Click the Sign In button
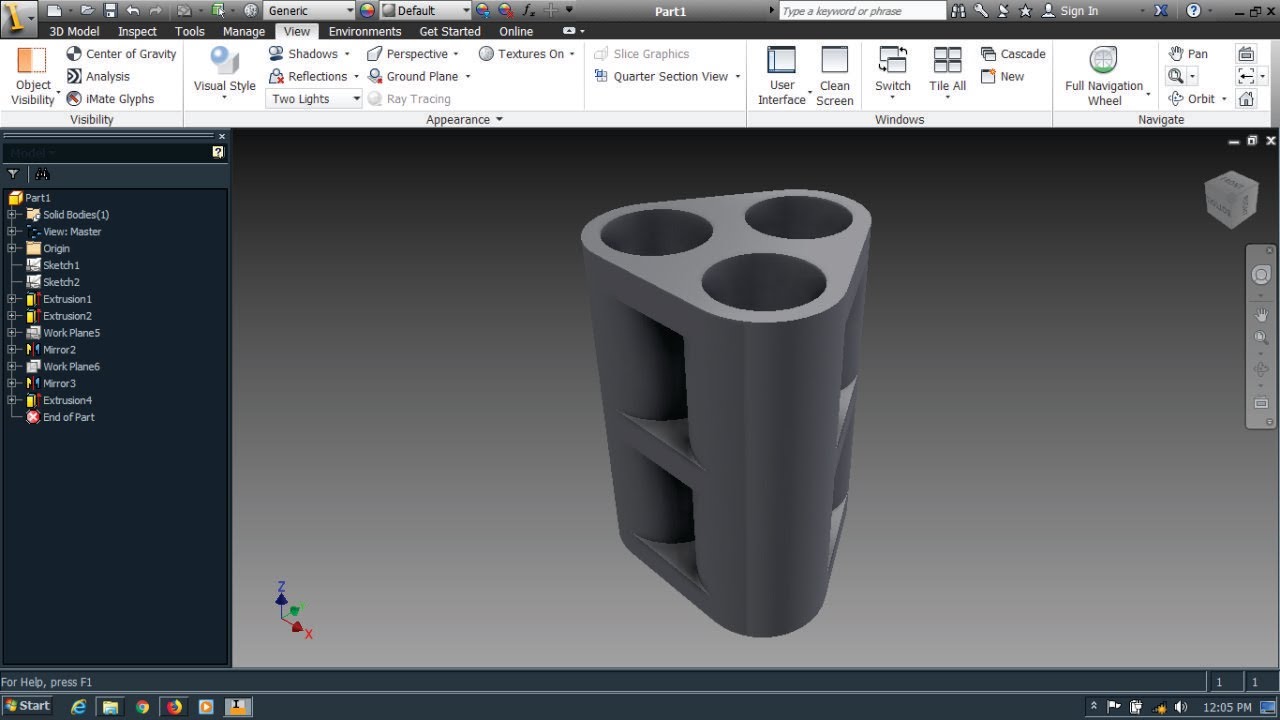This screenshot has height=720, width=1280. 1070,10
